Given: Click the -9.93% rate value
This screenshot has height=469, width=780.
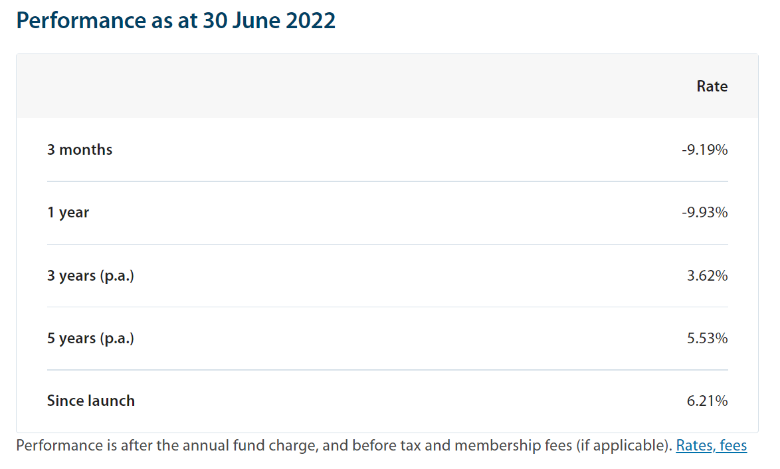Looking at the screenshot, I should [704, 213].
